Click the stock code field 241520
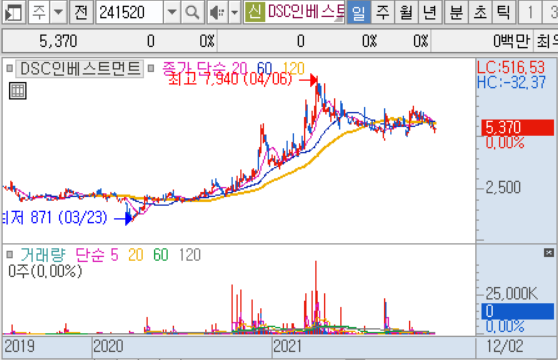 click(x=130, y=13)
